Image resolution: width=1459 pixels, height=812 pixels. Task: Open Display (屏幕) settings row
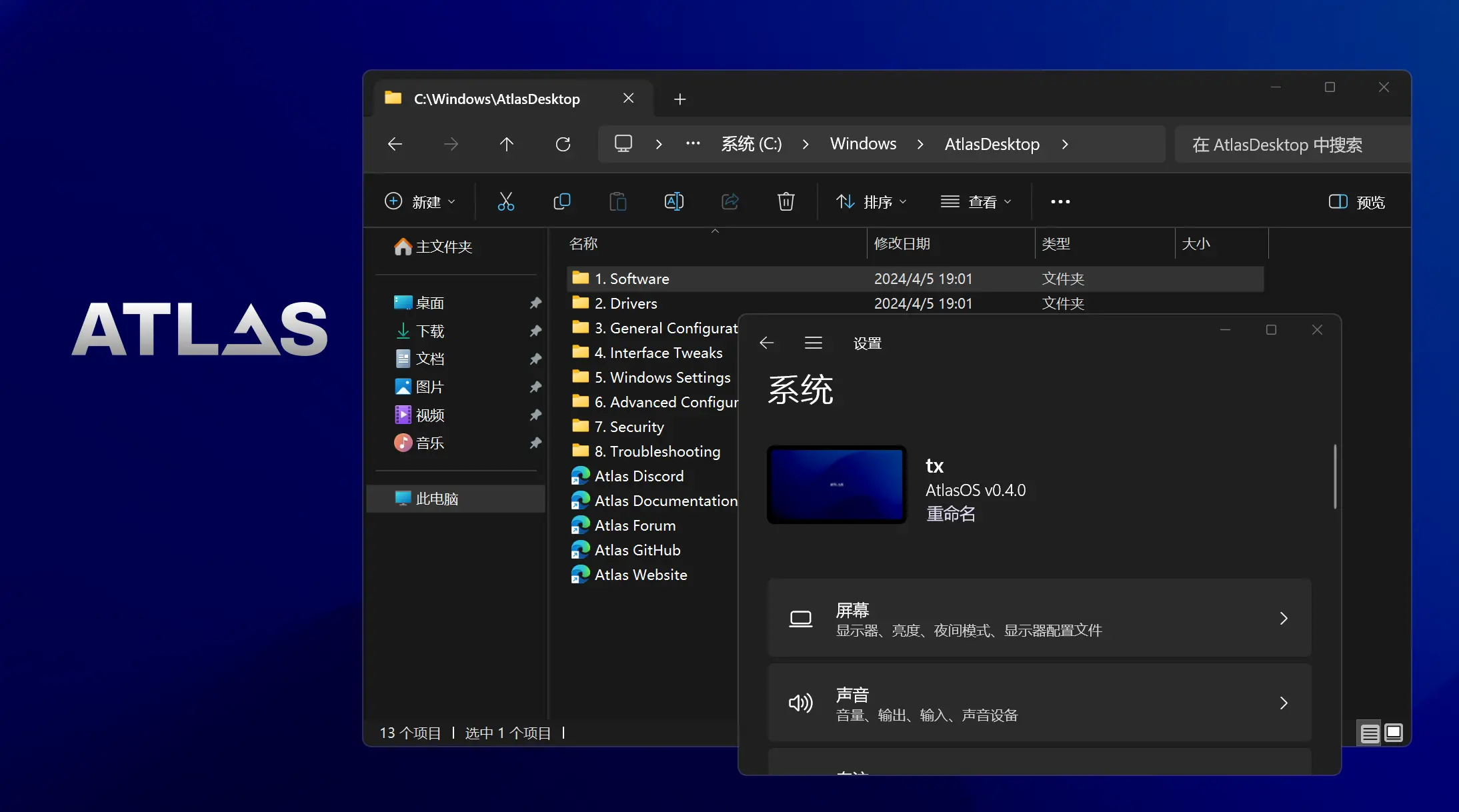pos(1040,618)
